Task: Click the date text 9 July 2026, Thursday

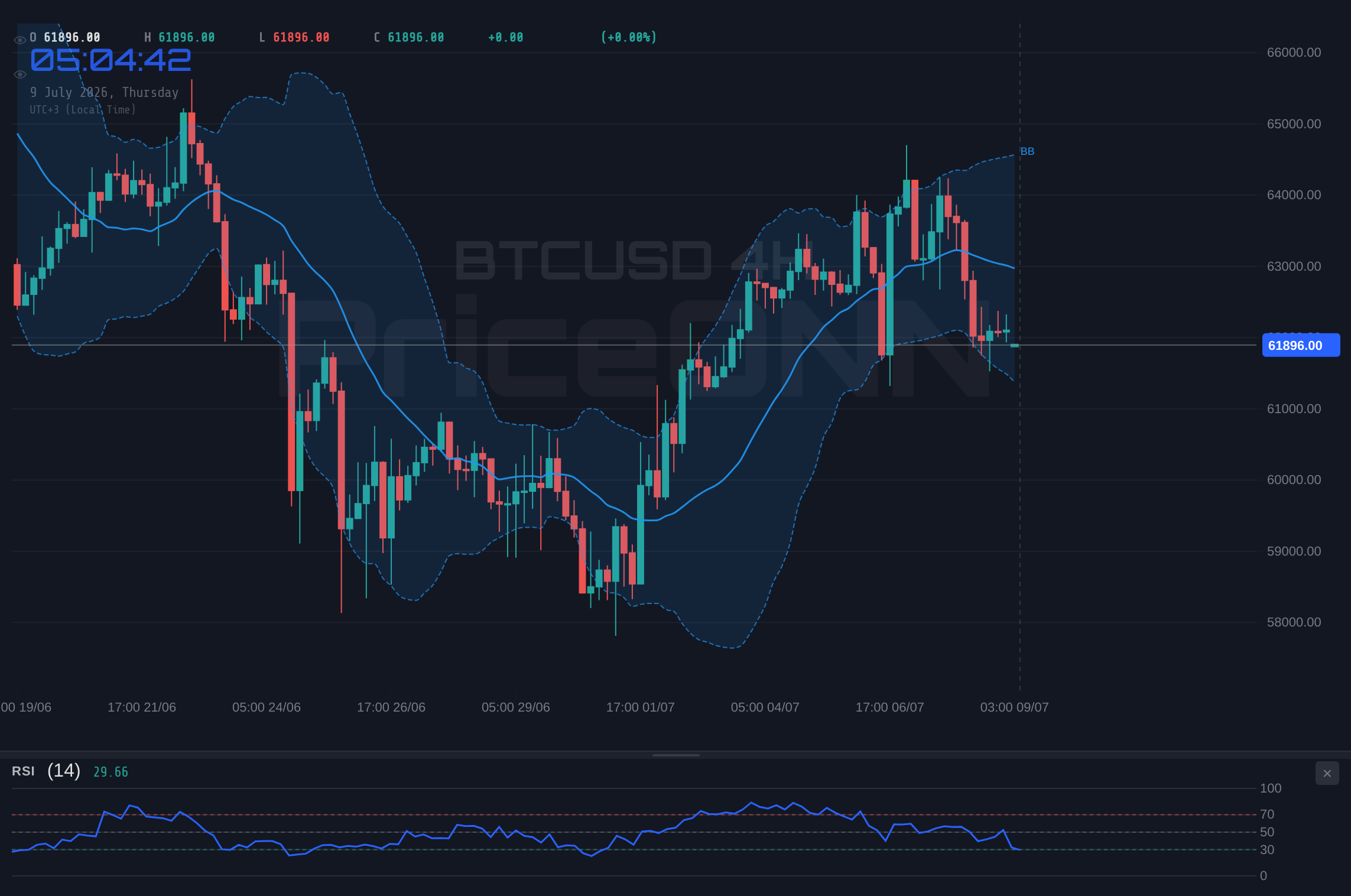Action: 104,92
